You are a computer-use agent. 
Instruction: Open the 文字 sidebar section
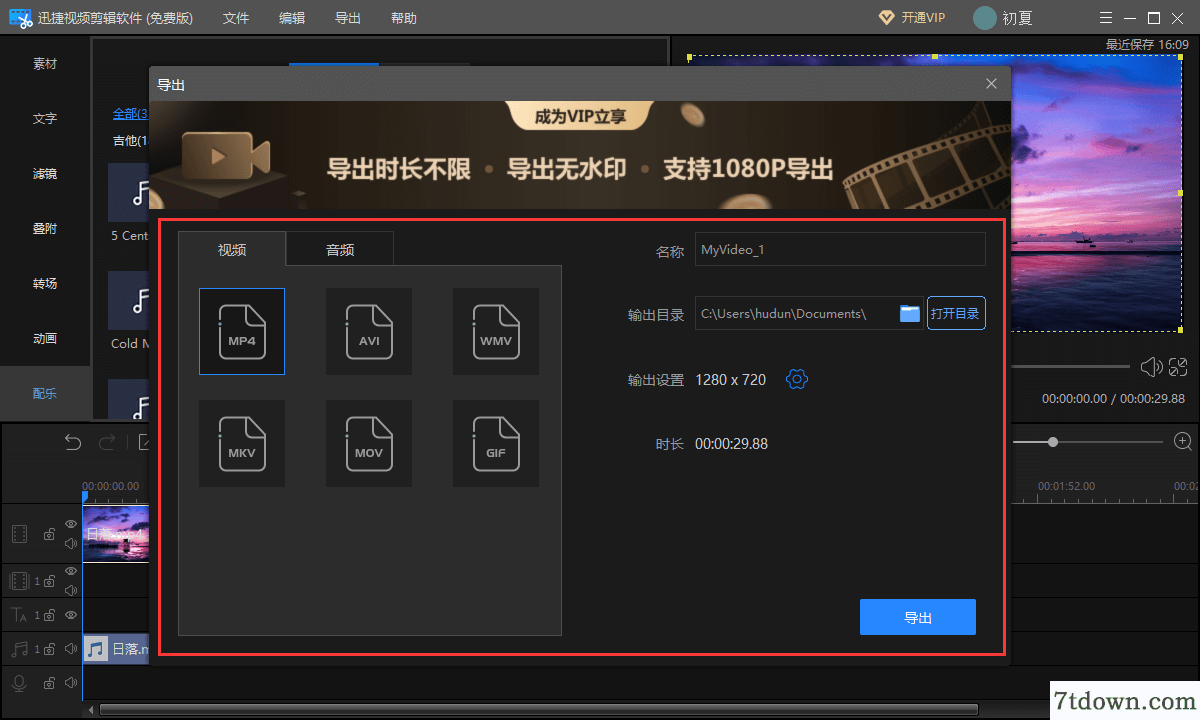coord(45,119)
